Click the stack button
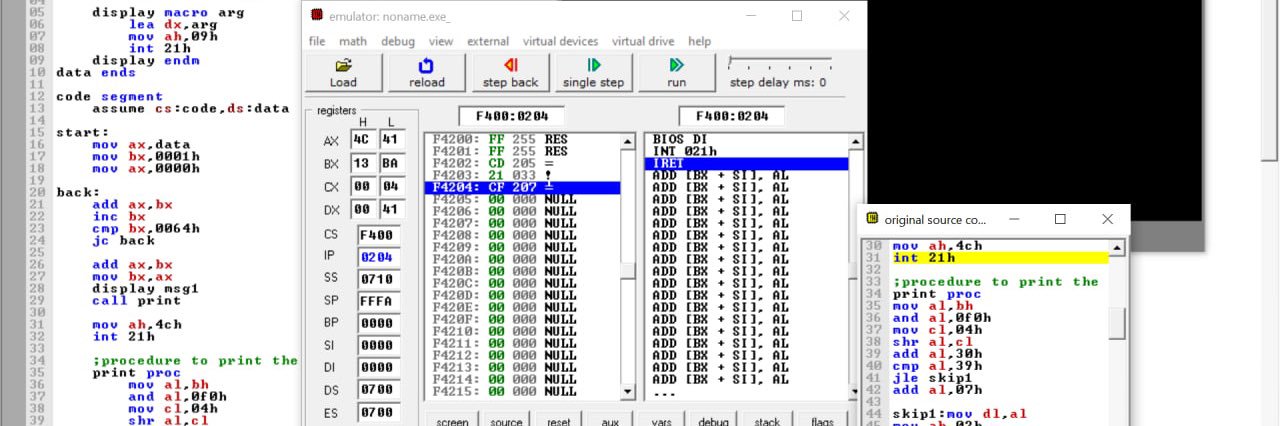 click(x=767, y=418)
